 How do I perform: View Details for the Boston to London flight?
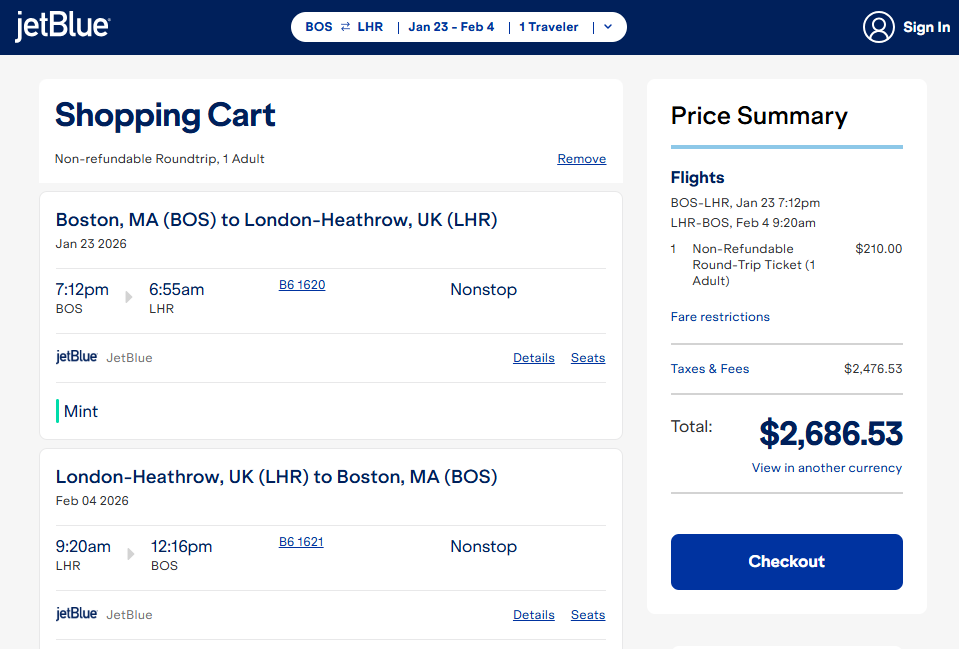click(533, 358)
